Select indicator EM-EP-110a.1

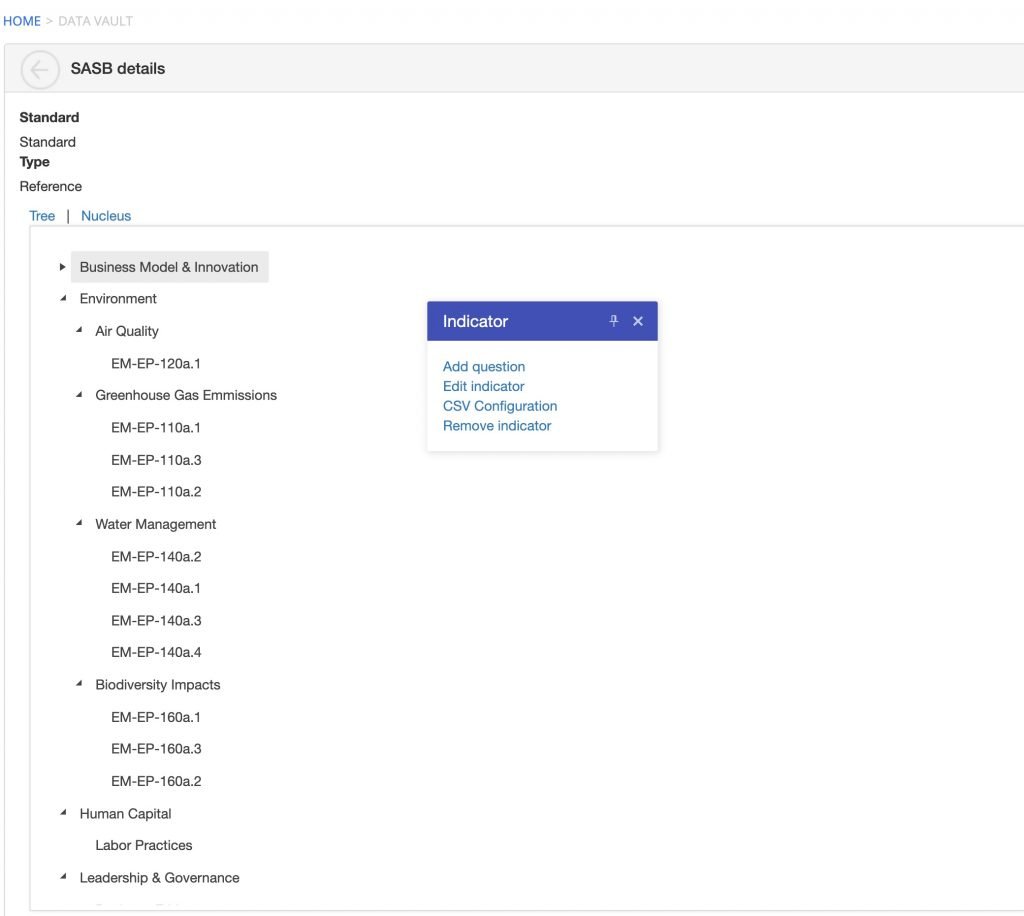point(156,428)
